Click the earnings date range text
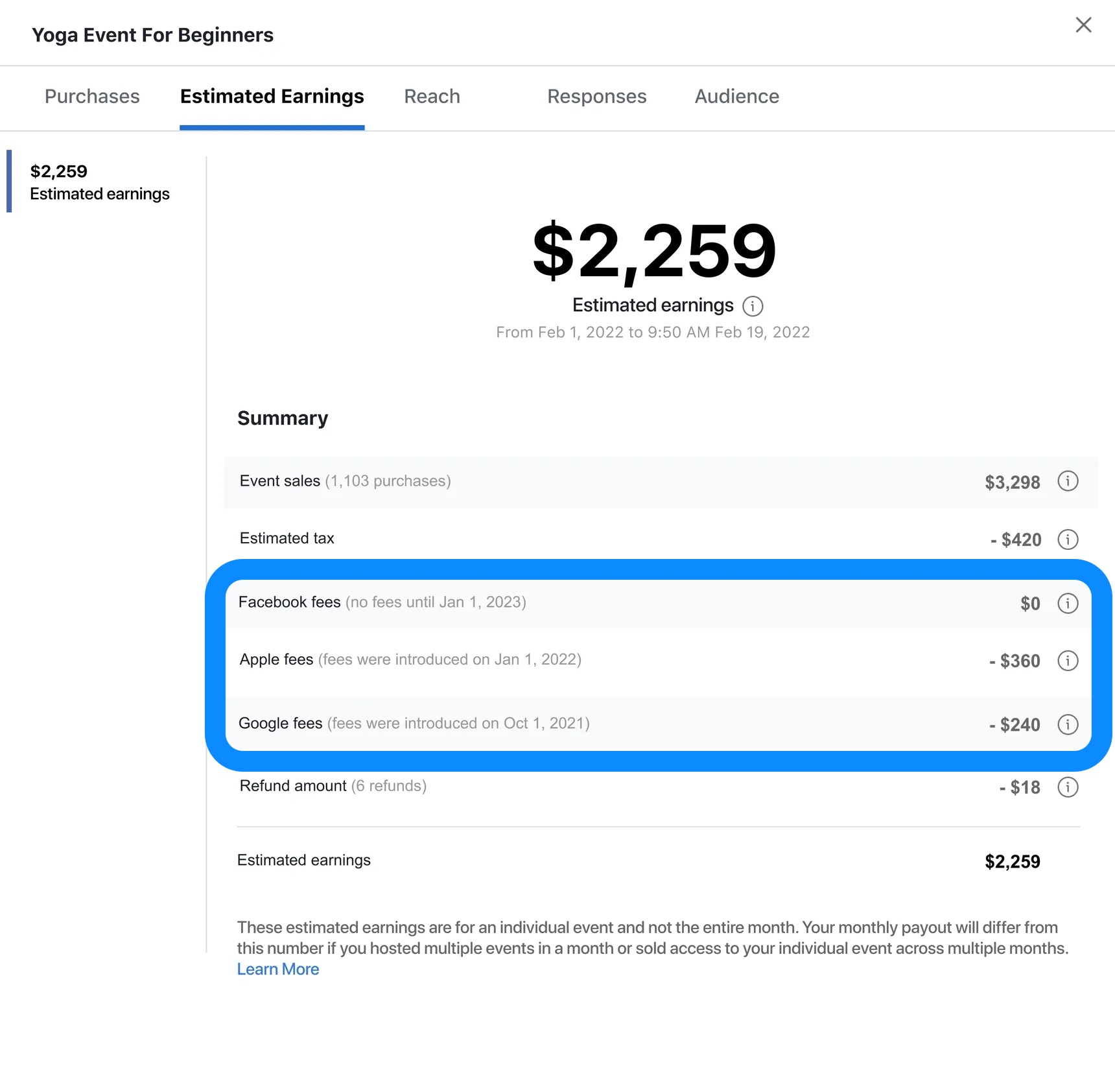 (x=653, y=333)
